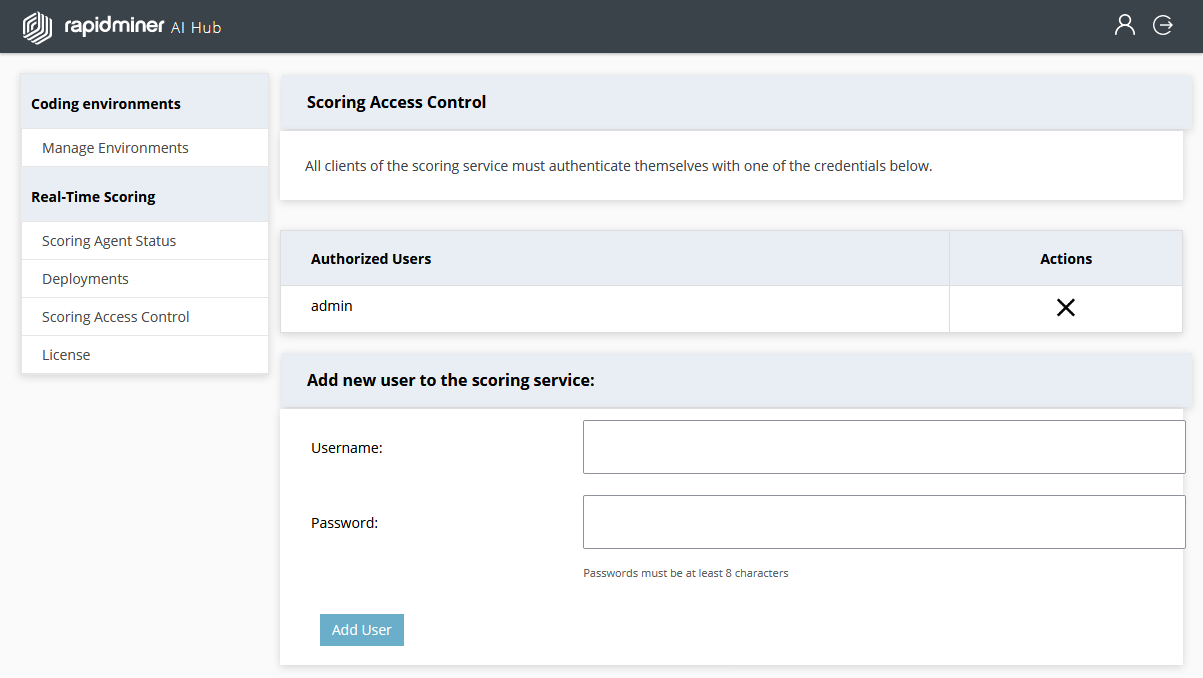Click the Password input field
Viewport: 1203px width, 678px height.
pos(883,521)
